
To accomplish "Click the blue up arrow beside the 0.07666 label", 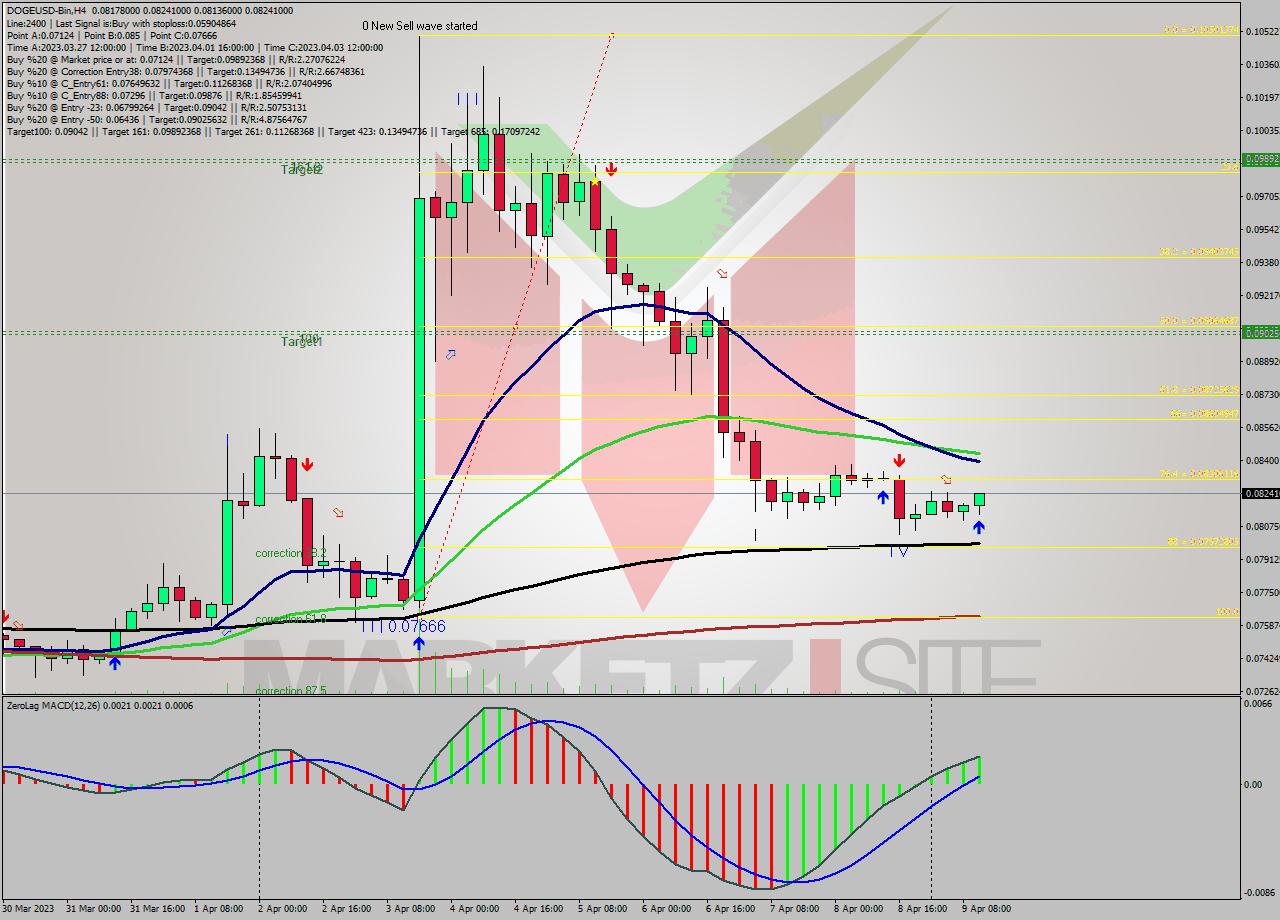I will coord(419,643).
